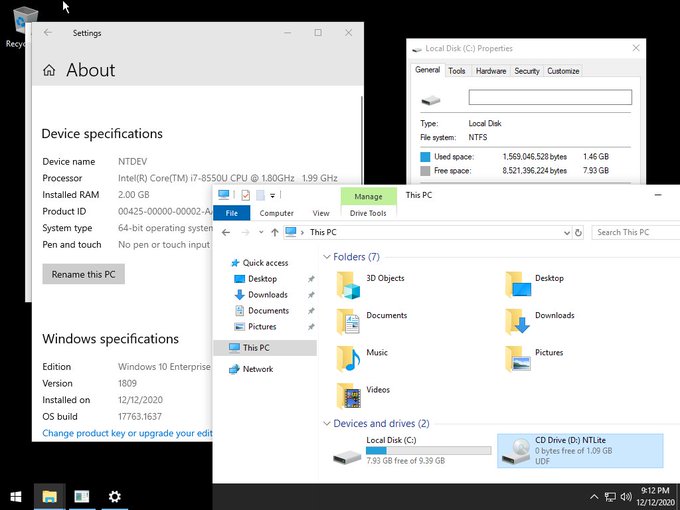
Task: Select Local Disk (C:) drive
Action: click(x=412, y=451)
